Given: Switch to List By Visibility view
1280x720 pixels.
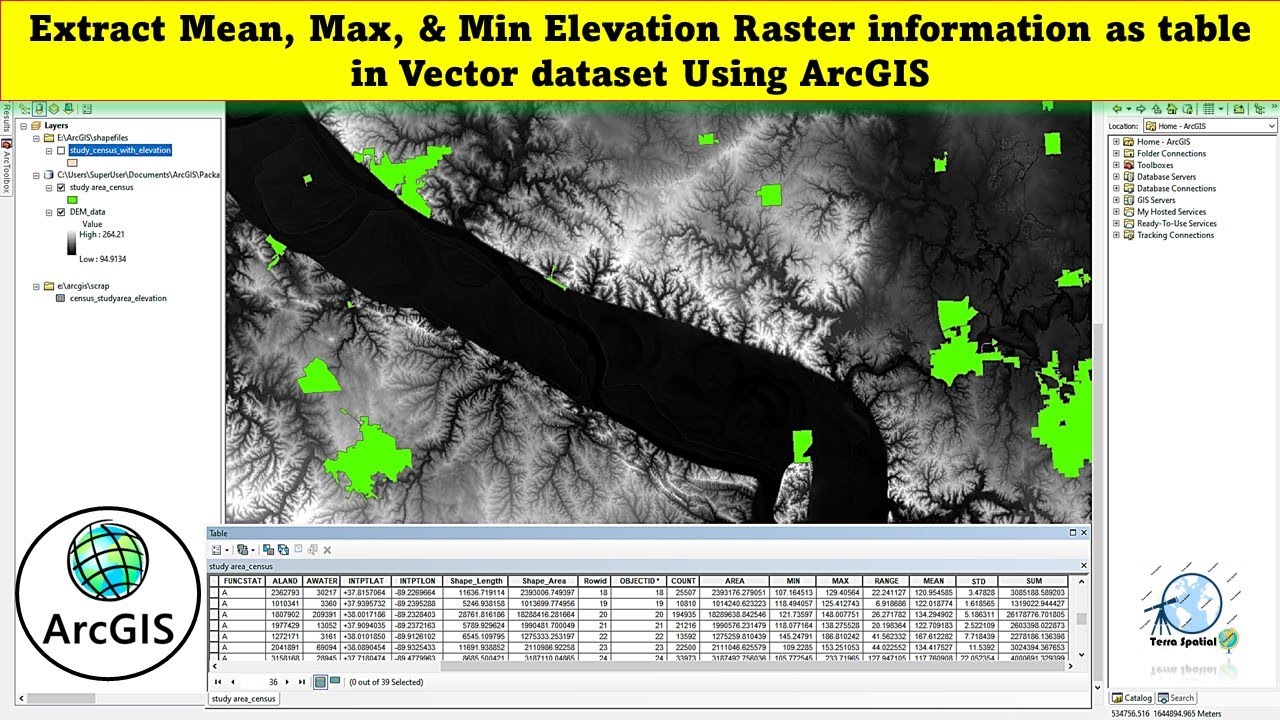Looking at the screenshot, I should 53,109.
